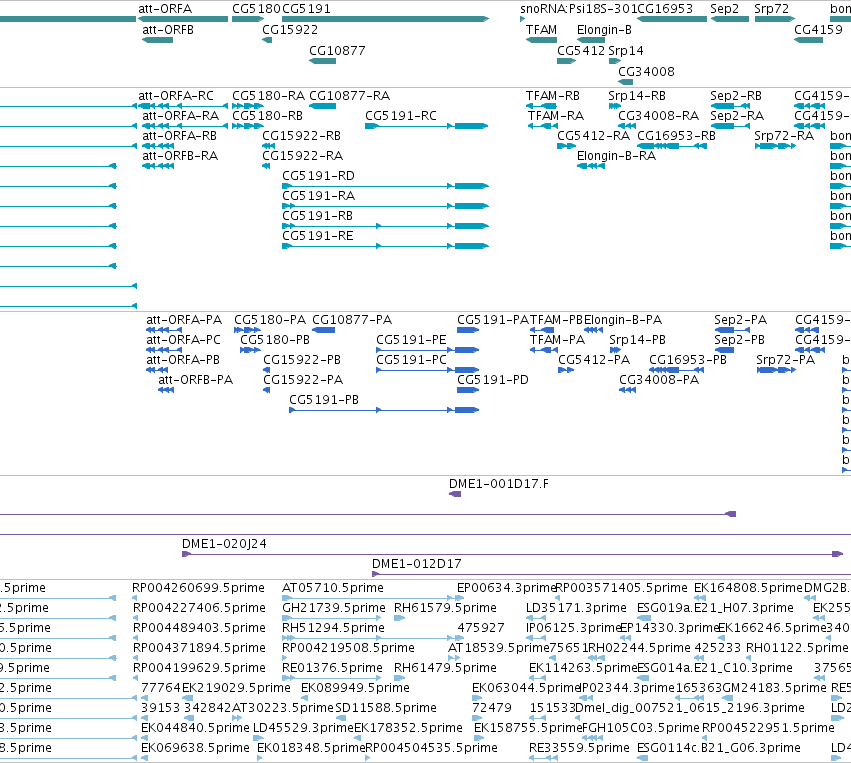Click the att-ORFA-RA transcript label

[x=180, y=116]
